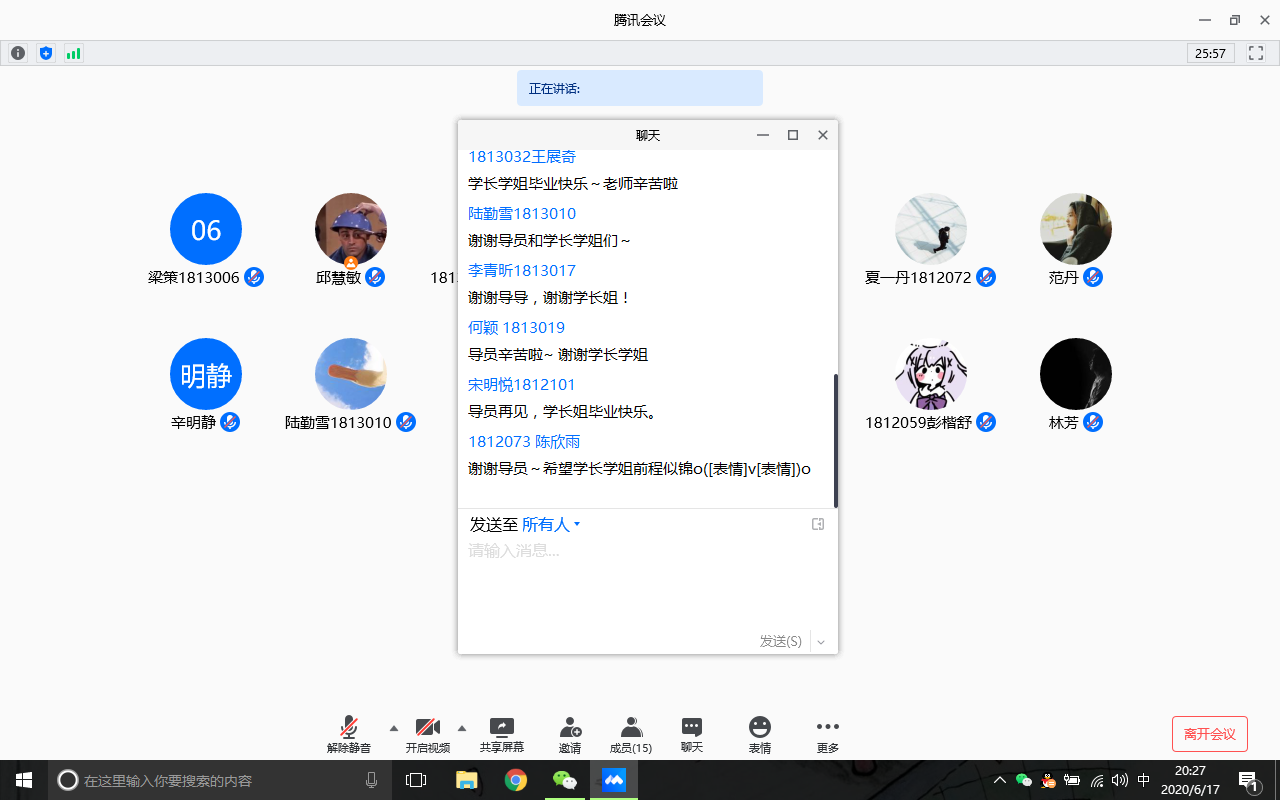The image size is (1280, 800).
Task: Show hidden system tray icons arrow
Action: 999,780
